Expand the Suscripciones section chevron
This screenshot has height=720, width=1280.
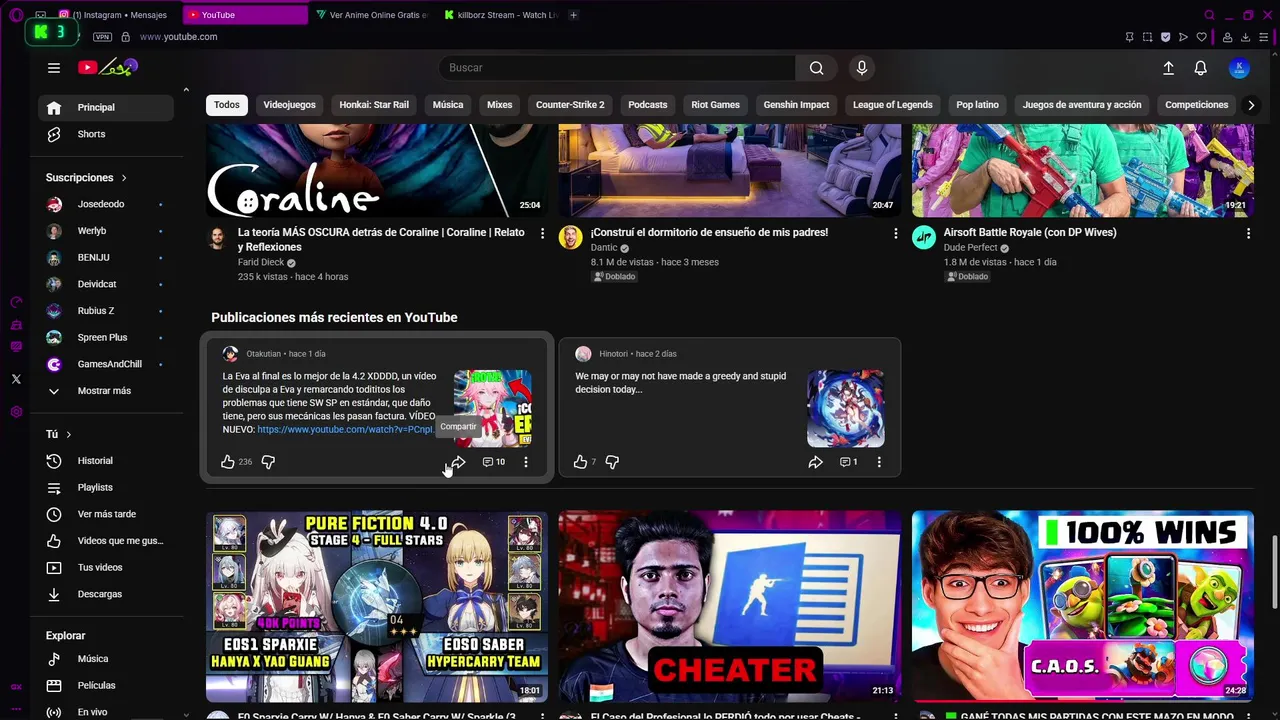[124, 178]
